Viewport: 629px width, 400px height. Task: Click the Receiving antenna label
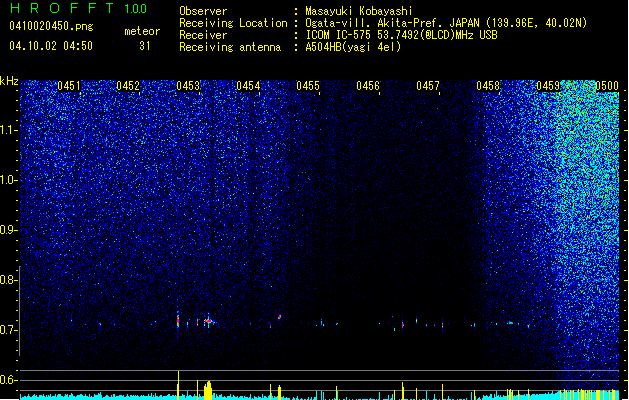(230, 47)
